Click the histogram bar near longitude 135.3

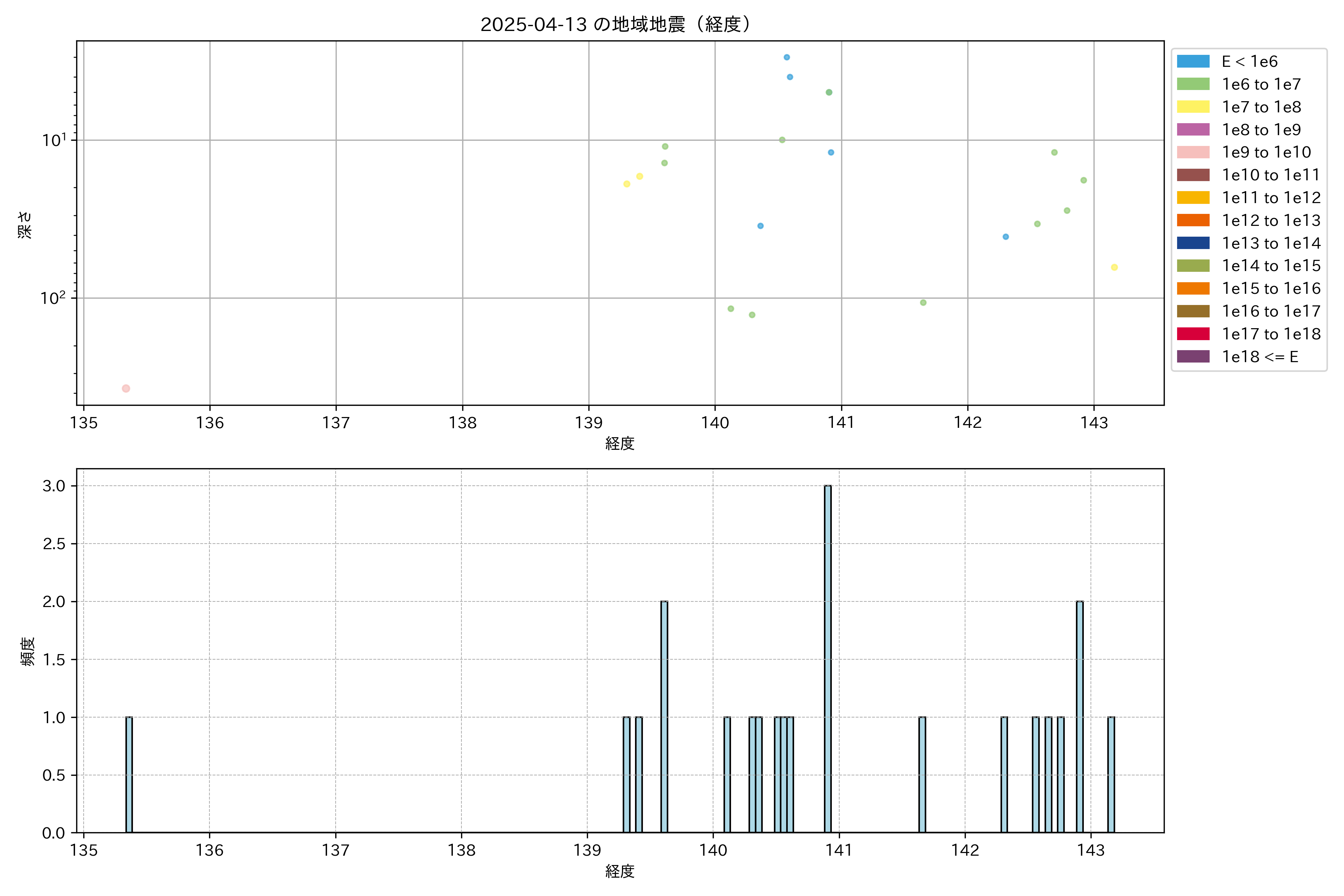(x=129, y=774)
